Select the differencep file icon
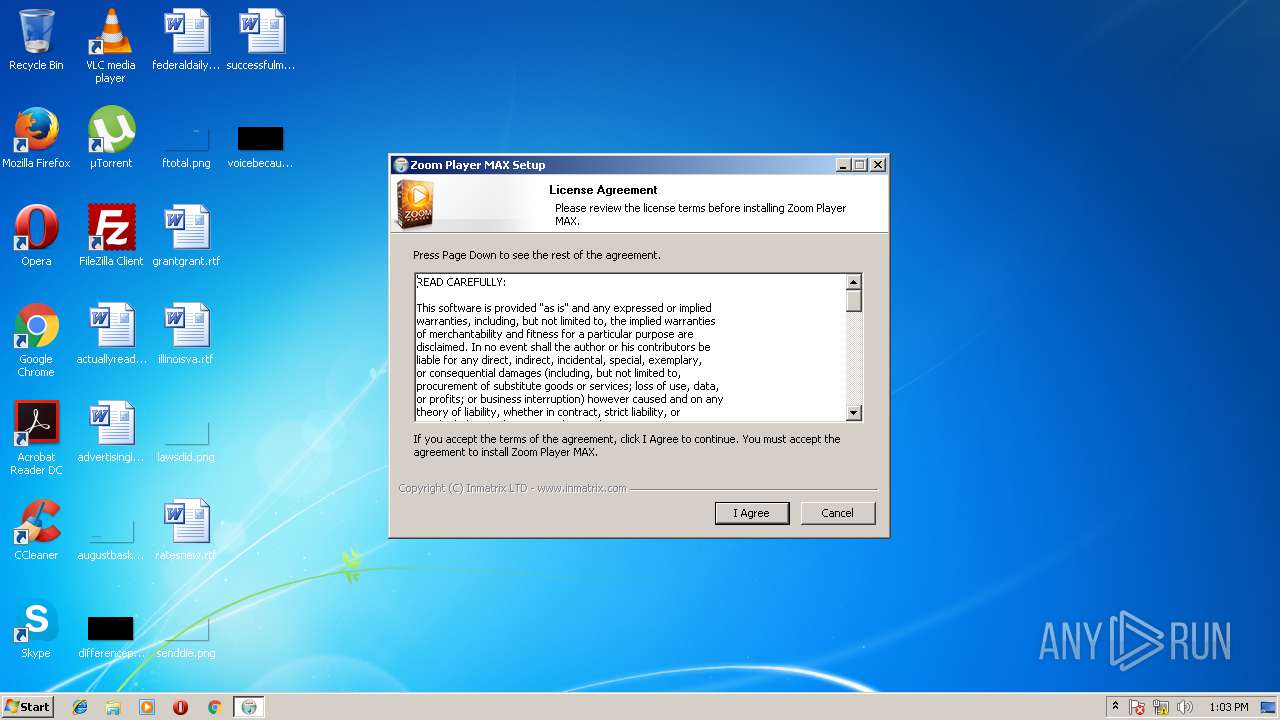 110,636
